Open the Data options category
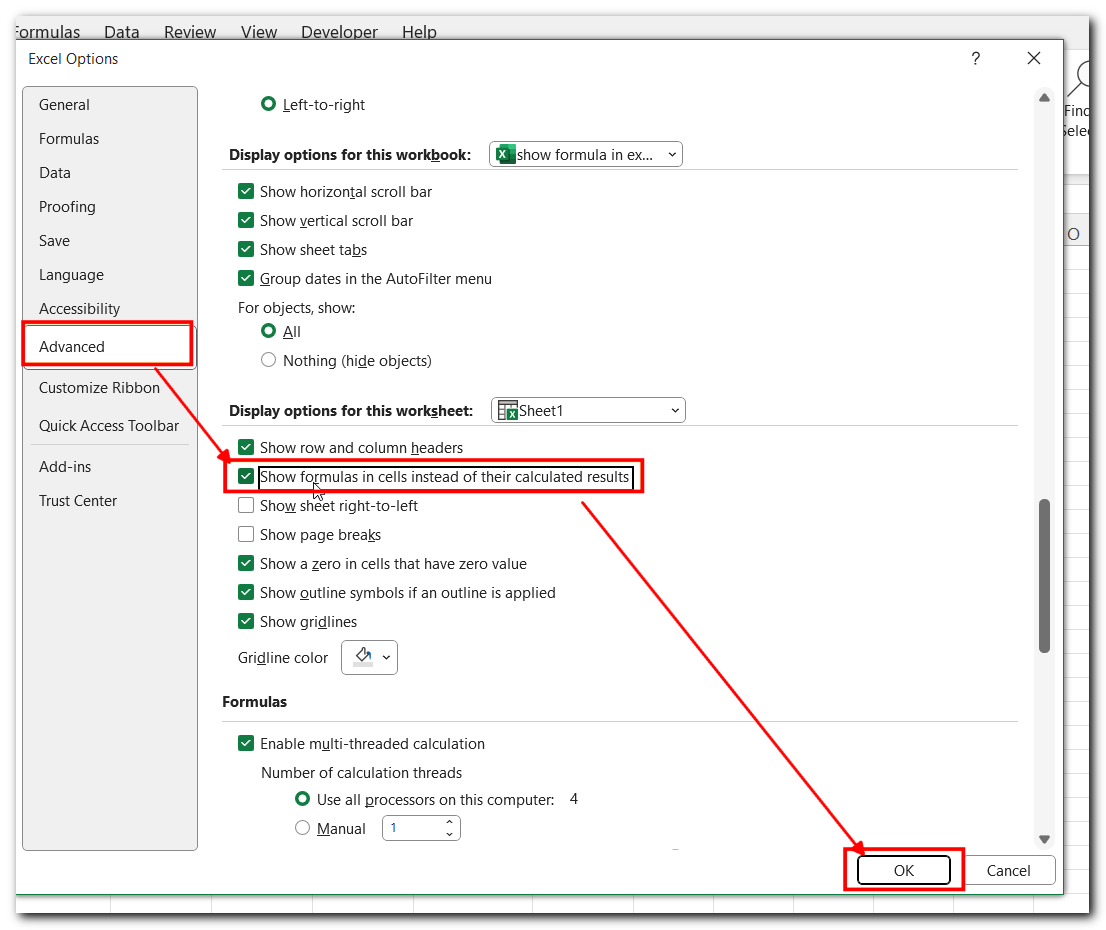 tap(109, 172)
